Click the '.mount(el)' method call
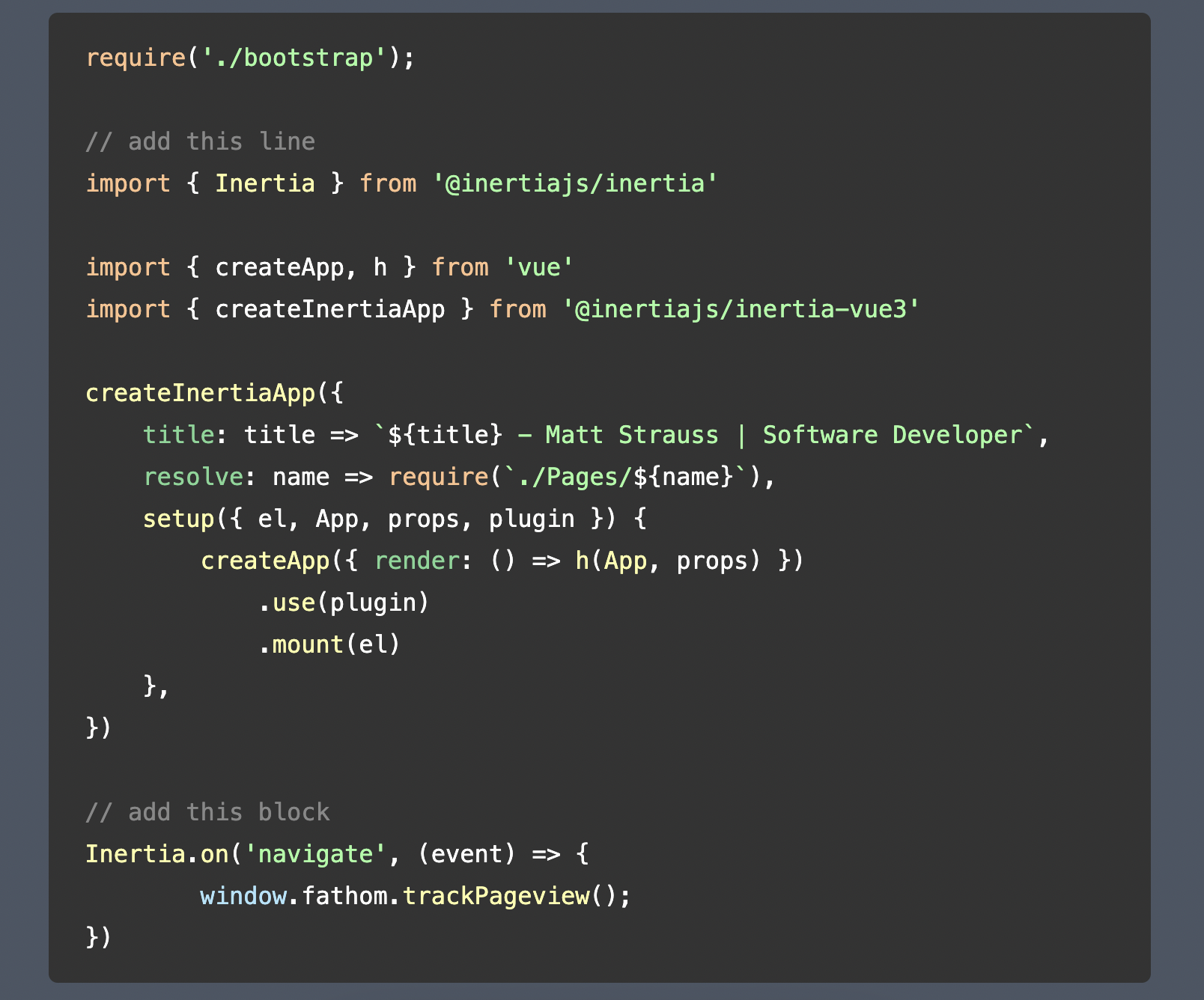1204x1000 pixels. (x=329, y=644)
